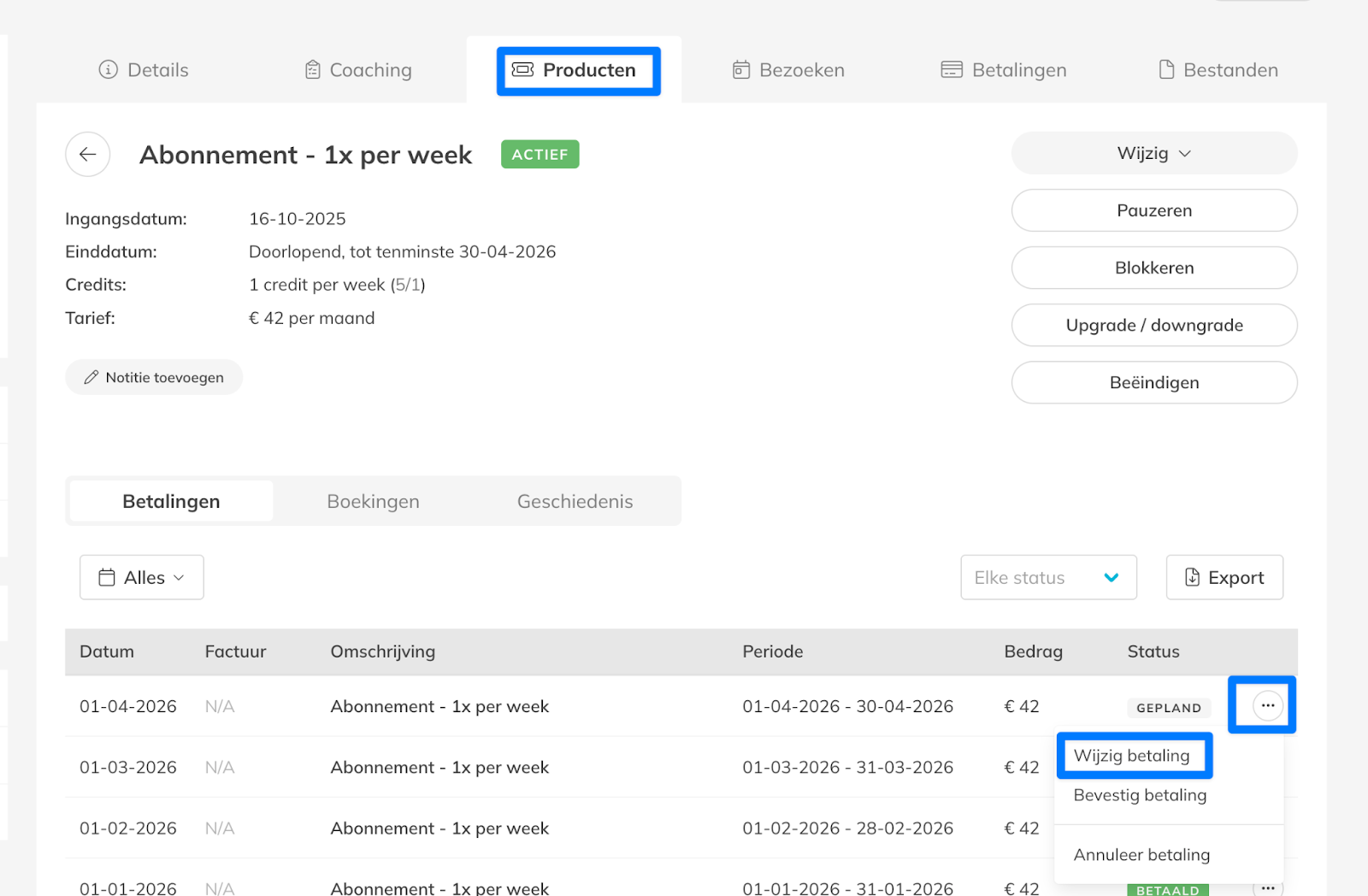Click the calendar icon in Alles filter
Screen dimensions: 1368x896
(x=107, y=578)
